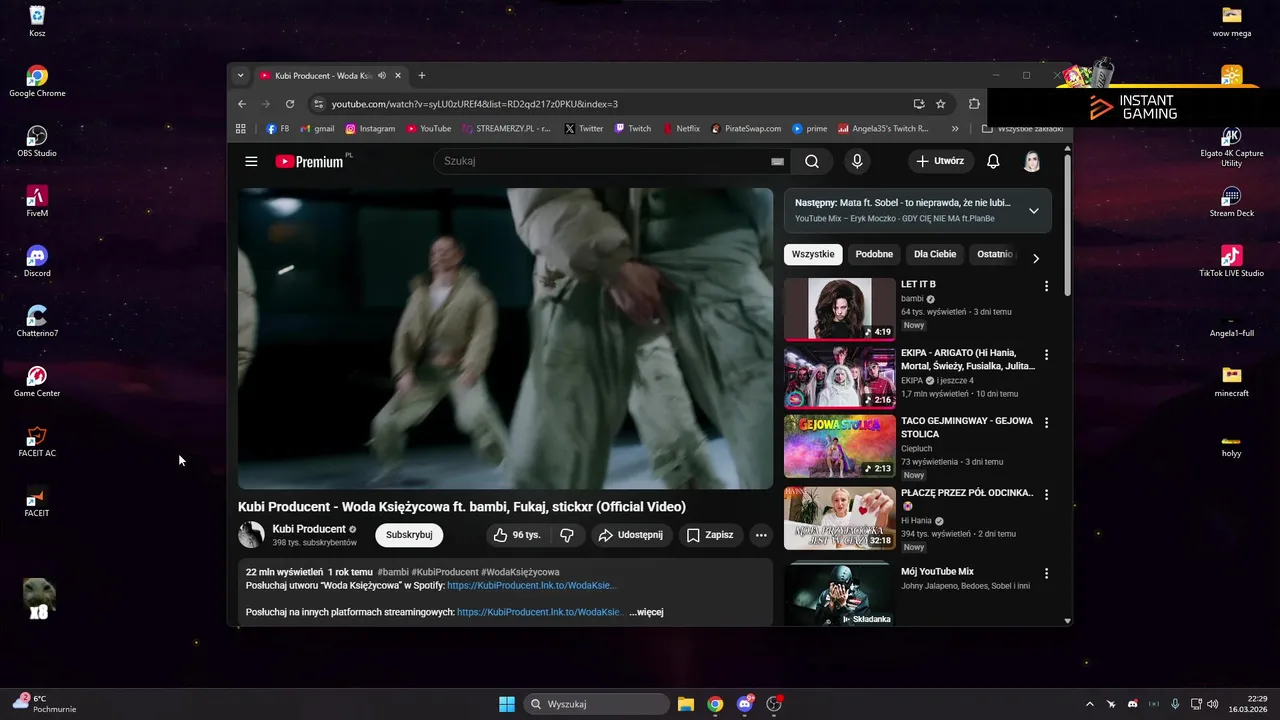Expand the next-up playlist panel chevron
The width and height of the screenshot is (1280, 720).
click(1034, 211)
